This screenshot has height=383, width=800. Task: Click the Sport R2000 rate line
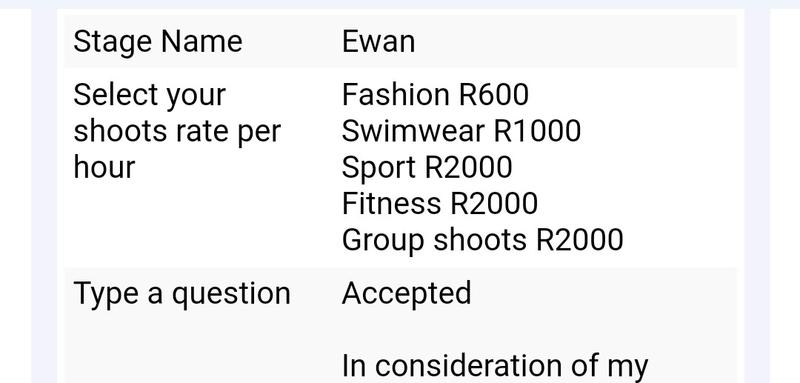pyautogui.click(x=427, y=167)
